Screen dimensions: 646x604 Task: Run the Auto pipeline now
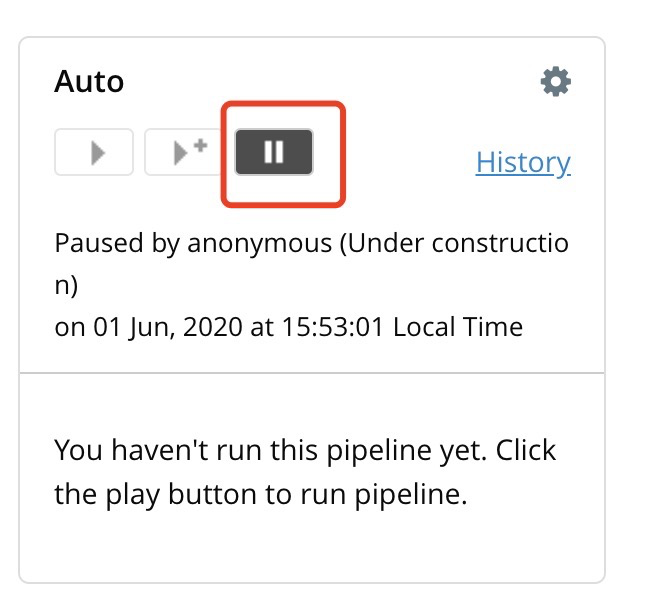point(95,152)
